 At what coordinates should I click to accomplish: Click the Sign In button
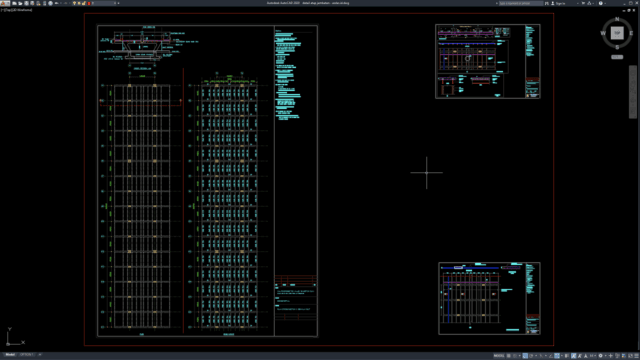click(560, 3)
